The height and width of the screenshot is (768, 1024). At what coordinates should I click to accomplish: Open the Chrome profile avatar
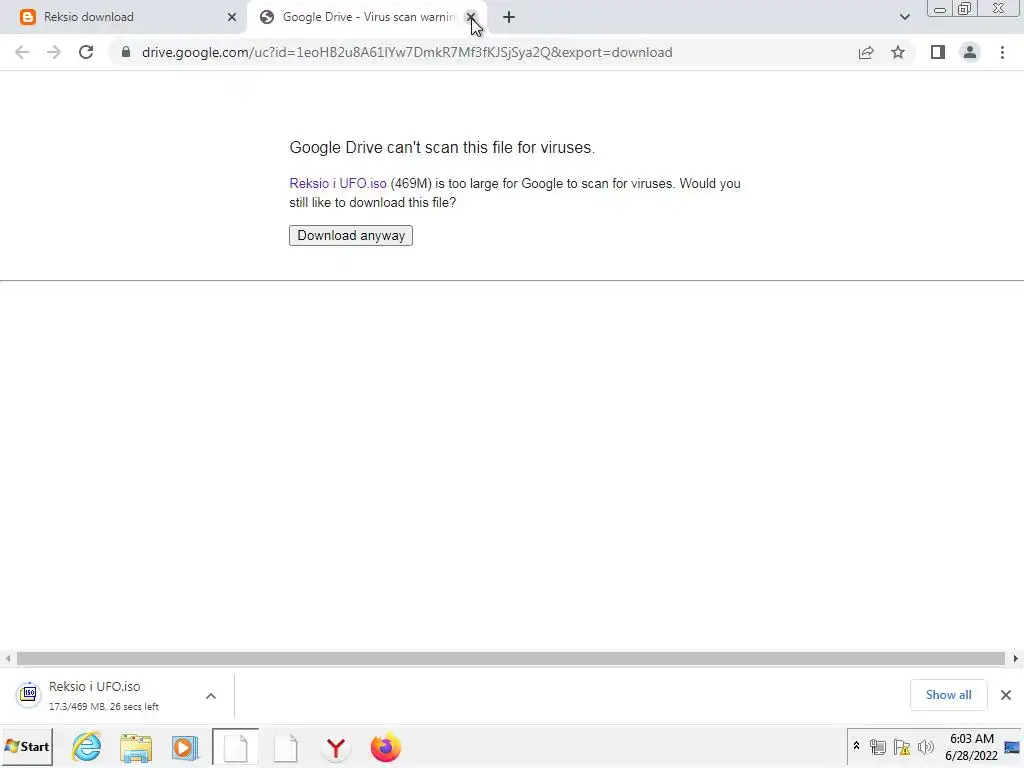[x=970, y=52]
